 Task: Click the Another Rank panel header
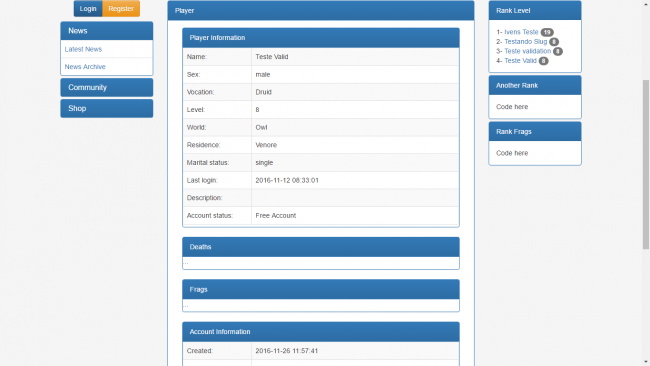(535, 85)
